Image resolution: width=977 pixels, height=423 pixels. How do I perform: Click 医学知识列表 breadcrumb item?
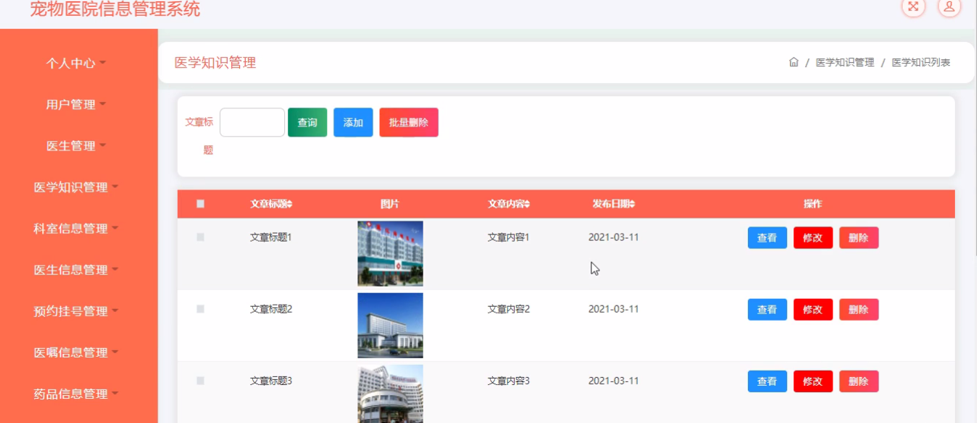[921, 62]
